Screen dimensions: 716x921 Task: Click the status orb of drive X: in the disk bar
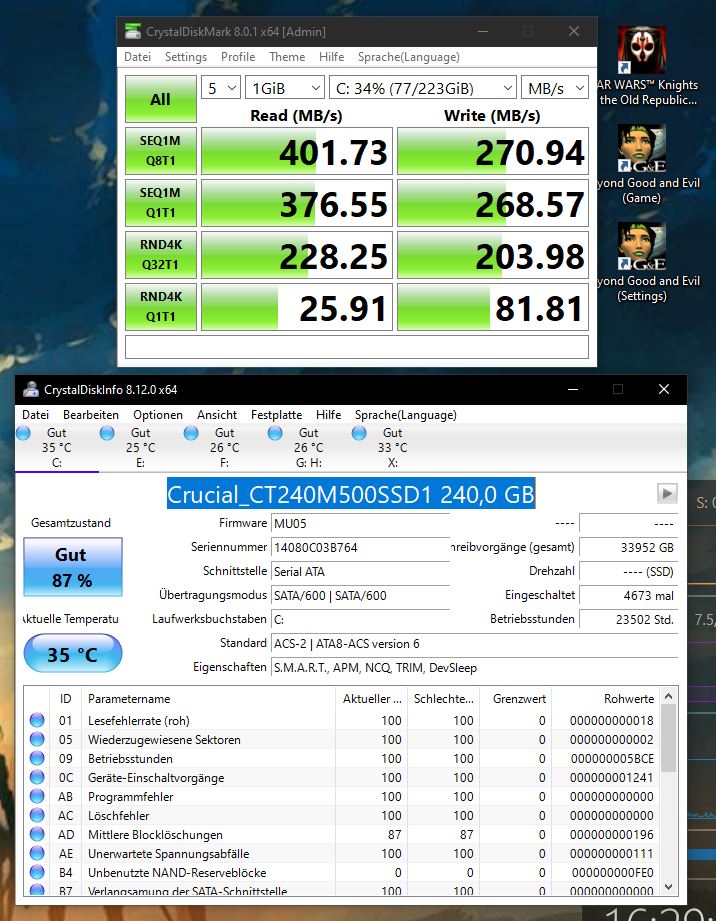pyautogui.click(x=359, y=433)
